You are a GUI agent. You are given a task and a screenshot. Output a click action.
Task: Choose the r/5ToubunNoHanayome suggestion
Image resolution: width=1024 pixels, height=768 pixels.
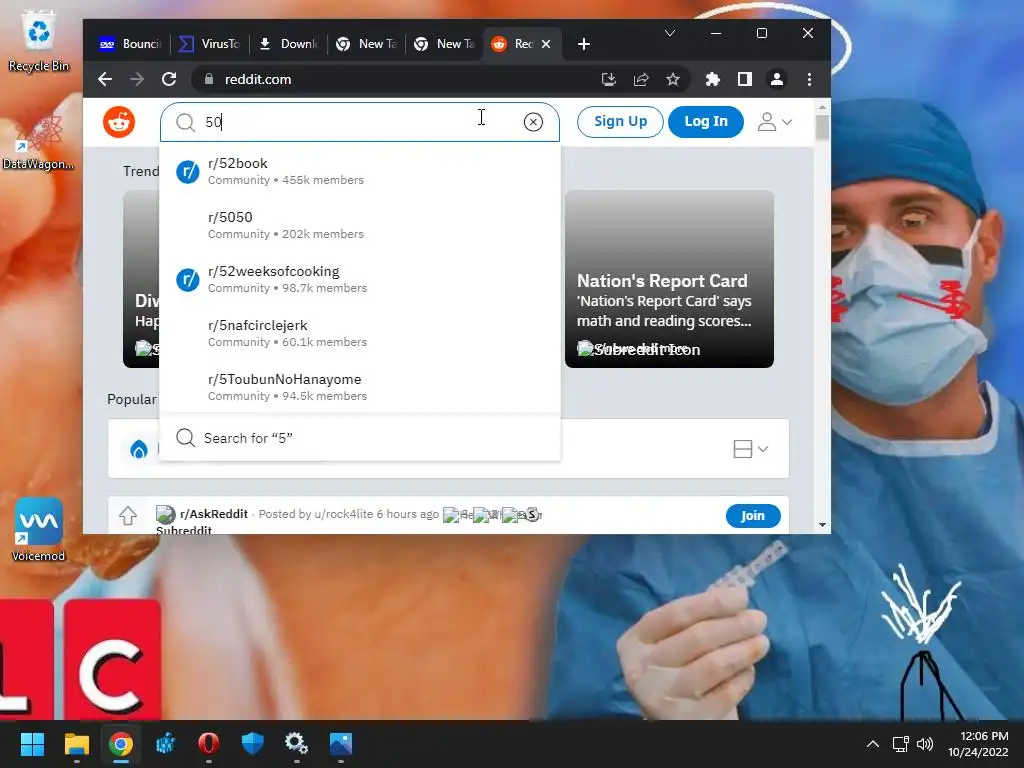tap(360, 387)
